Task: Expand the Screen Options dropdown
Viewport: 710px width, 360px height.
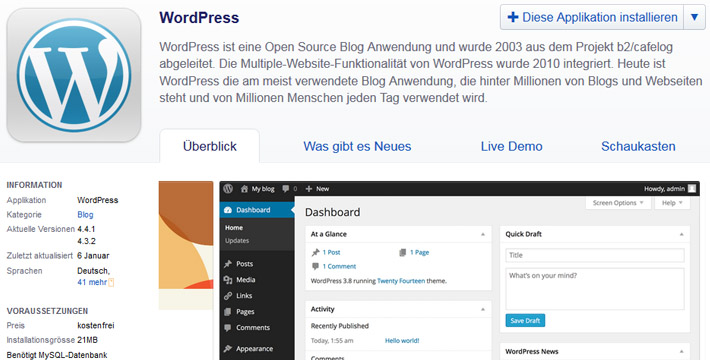Action: click(618, 203)
